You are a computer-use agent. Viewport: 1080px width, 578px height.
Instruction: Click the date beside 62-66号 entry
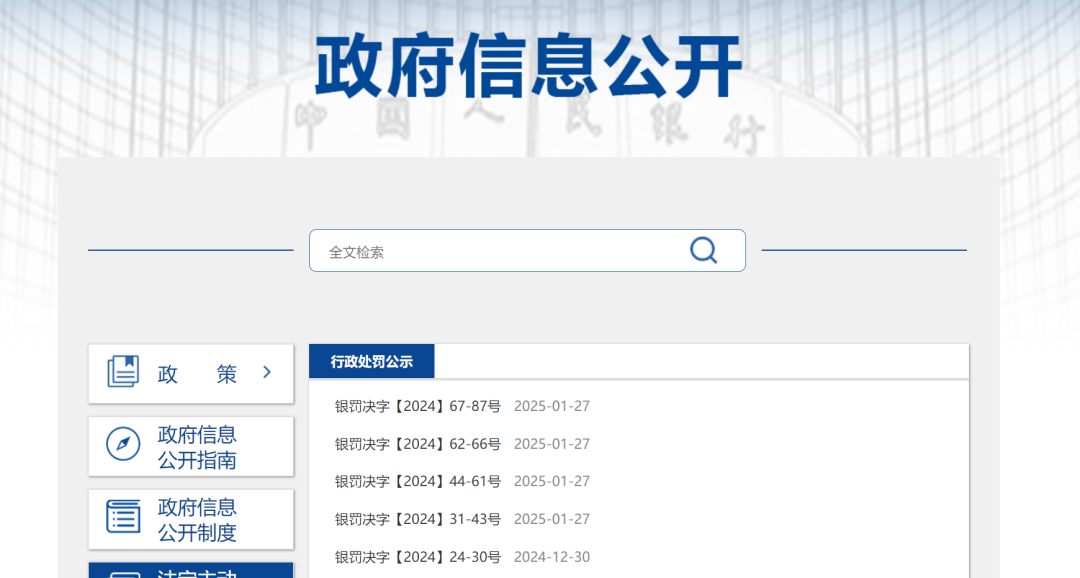[552, 444]
